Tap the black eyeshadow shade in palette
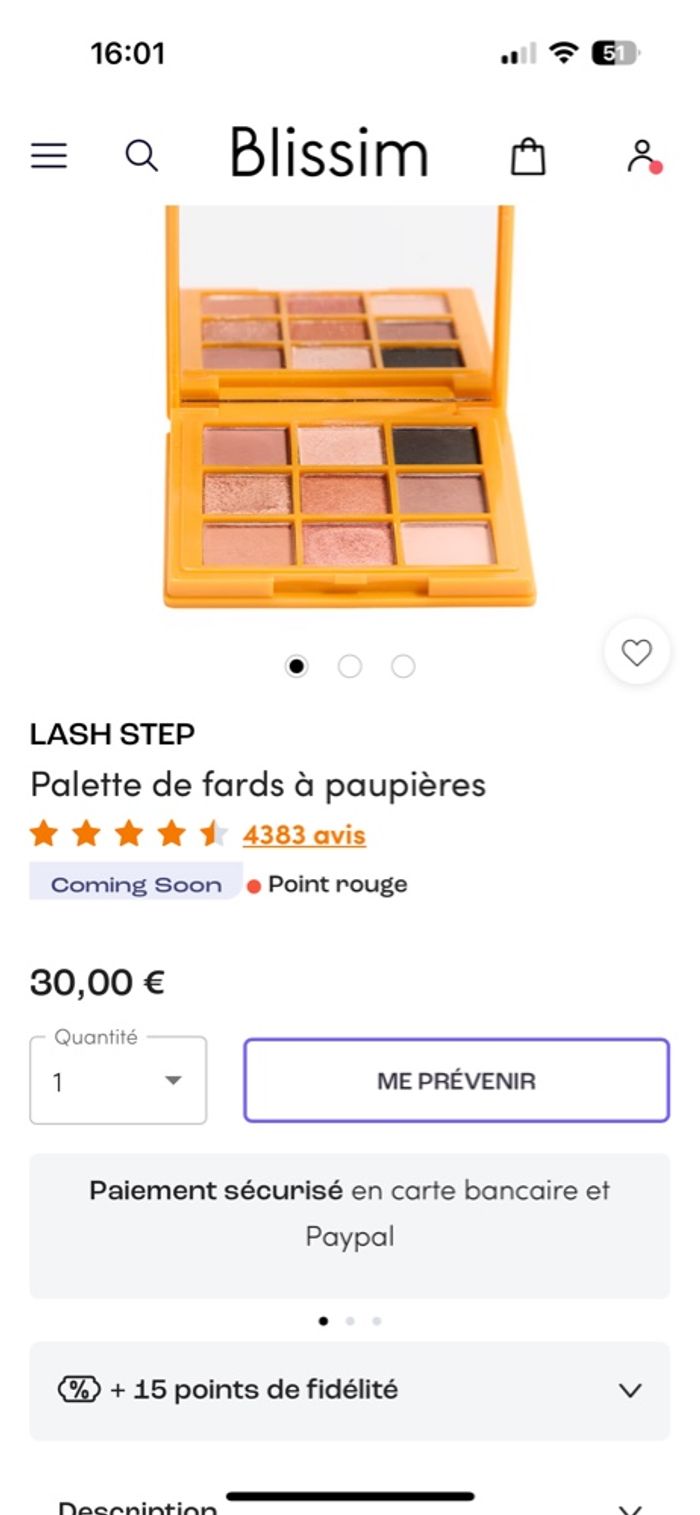700x1515 pixels. [436, 445]
